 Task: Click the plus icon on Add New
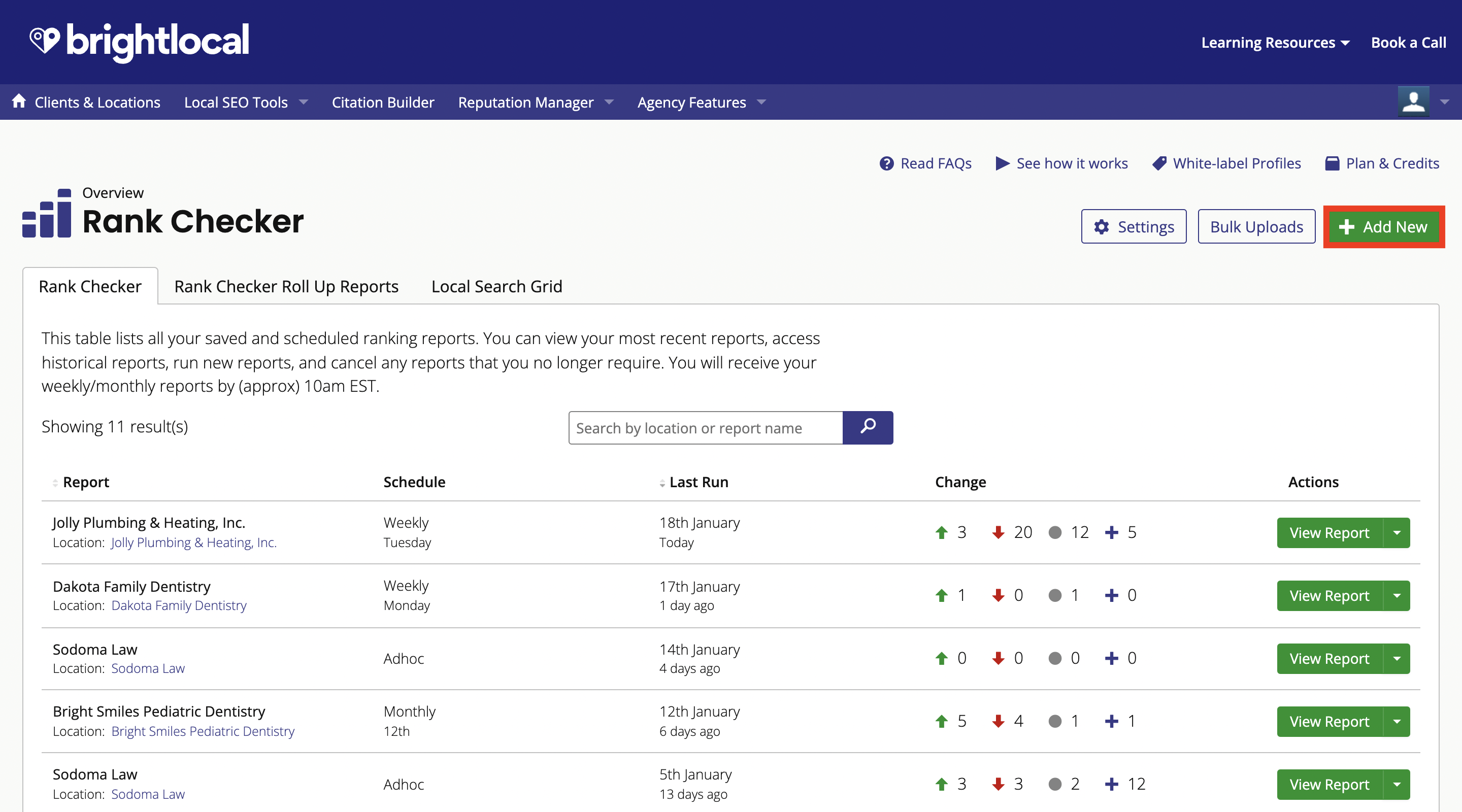pos(1346,227)
